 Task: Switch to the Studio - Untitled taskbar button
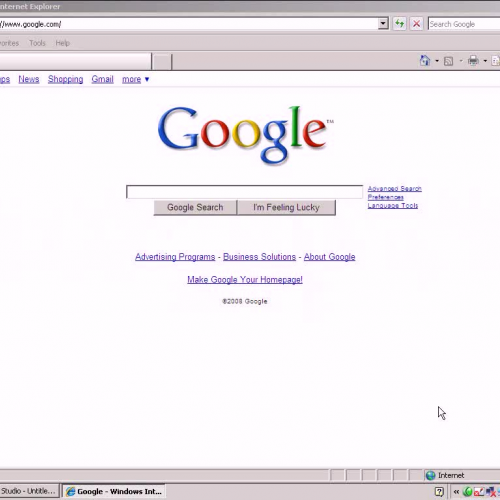pyautogui.click(x=29, y=491)
